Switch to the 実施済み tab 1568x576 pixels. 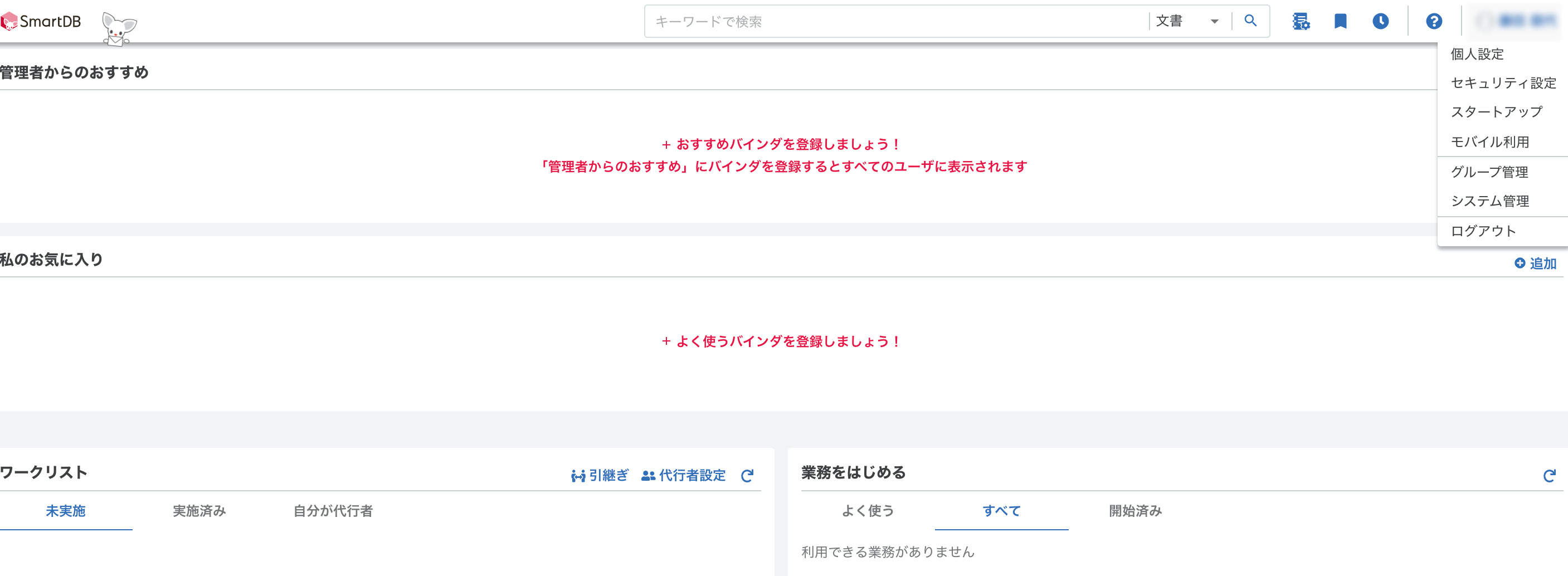(199, 511)
